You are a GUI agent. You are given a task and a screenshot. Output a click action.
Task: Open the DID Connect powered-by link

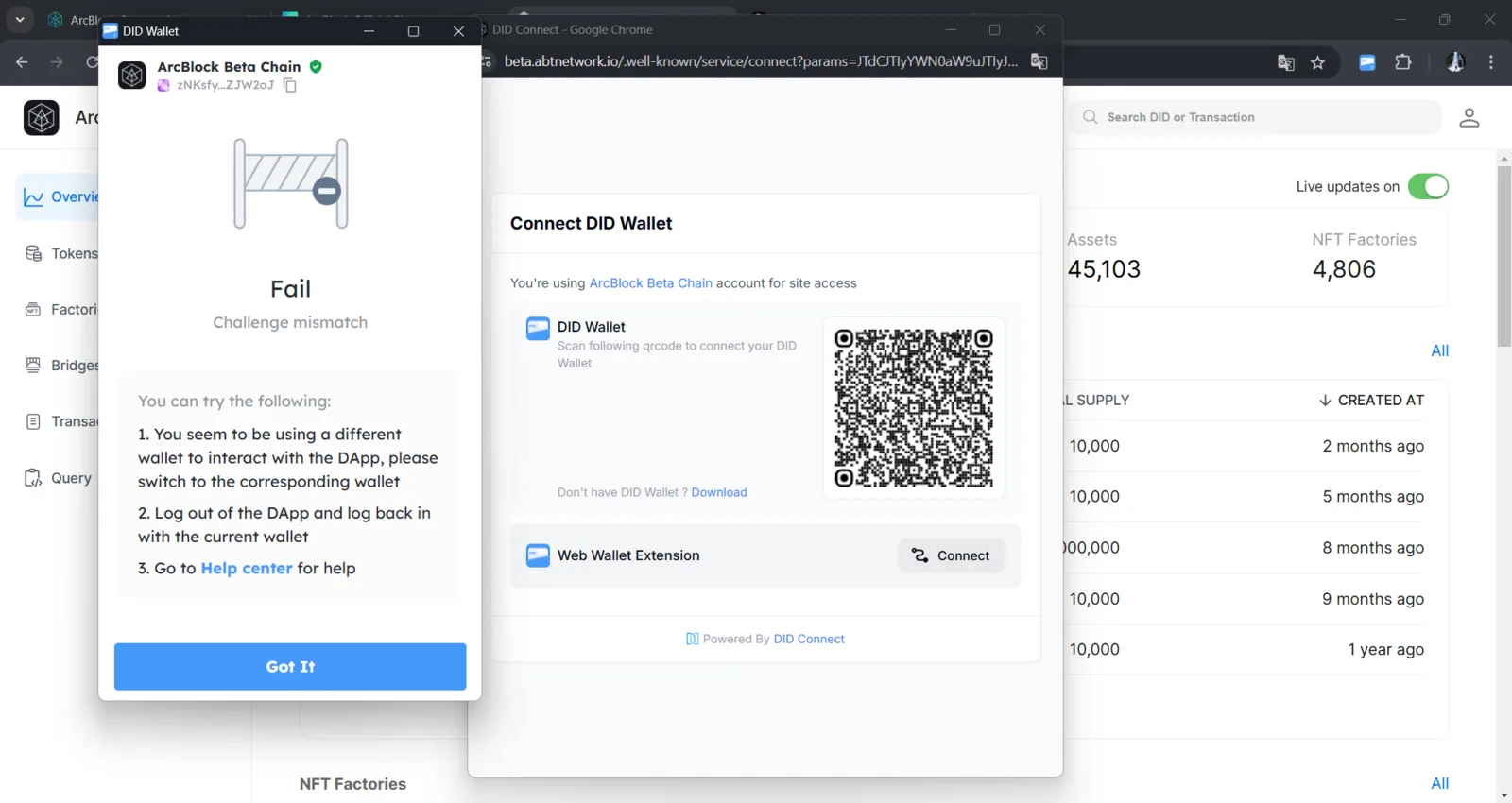(x=809, y=640)
